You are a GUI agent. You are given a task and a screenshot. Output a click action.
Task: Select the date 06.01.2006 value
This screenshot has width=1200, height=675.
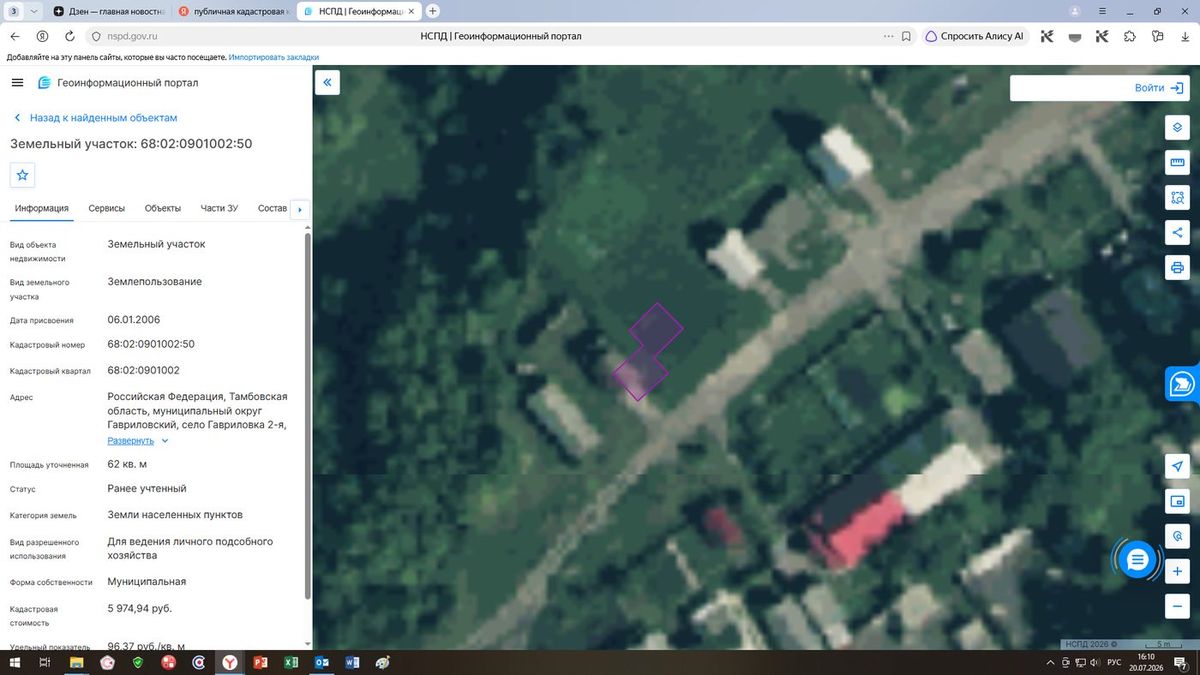[134, 320]
